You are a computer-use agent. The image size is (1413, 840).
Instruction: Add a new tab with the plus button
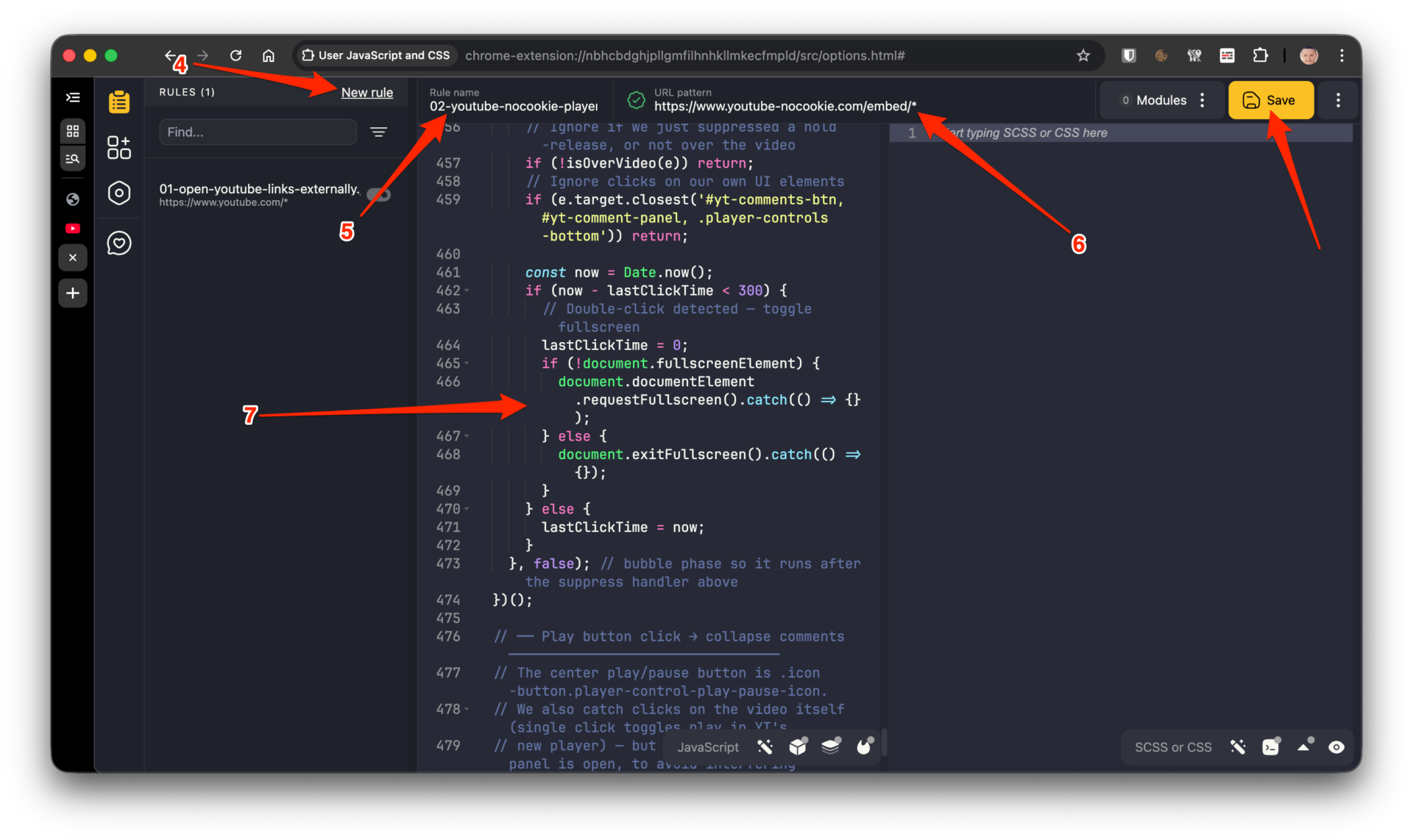tap(73, 293)
